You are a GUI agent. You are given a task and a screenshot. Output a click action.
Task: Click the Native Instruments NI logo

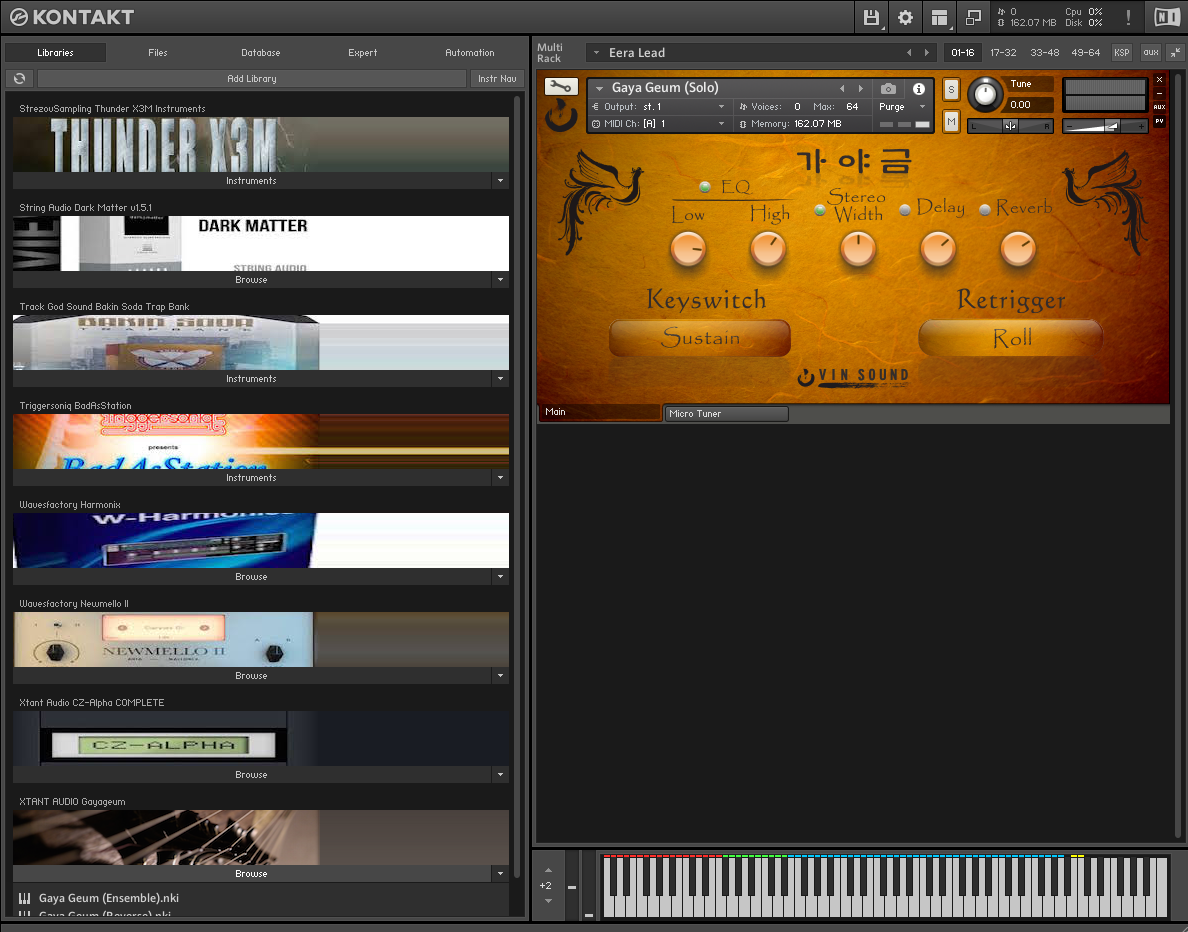click(1167, 17)
